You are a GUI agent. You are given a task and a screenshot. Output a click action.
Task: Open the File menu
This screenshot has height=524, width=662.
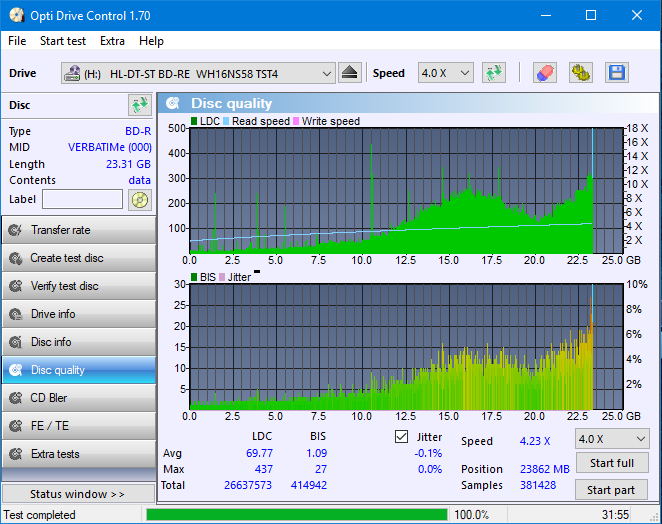click(x=17, y=41)
